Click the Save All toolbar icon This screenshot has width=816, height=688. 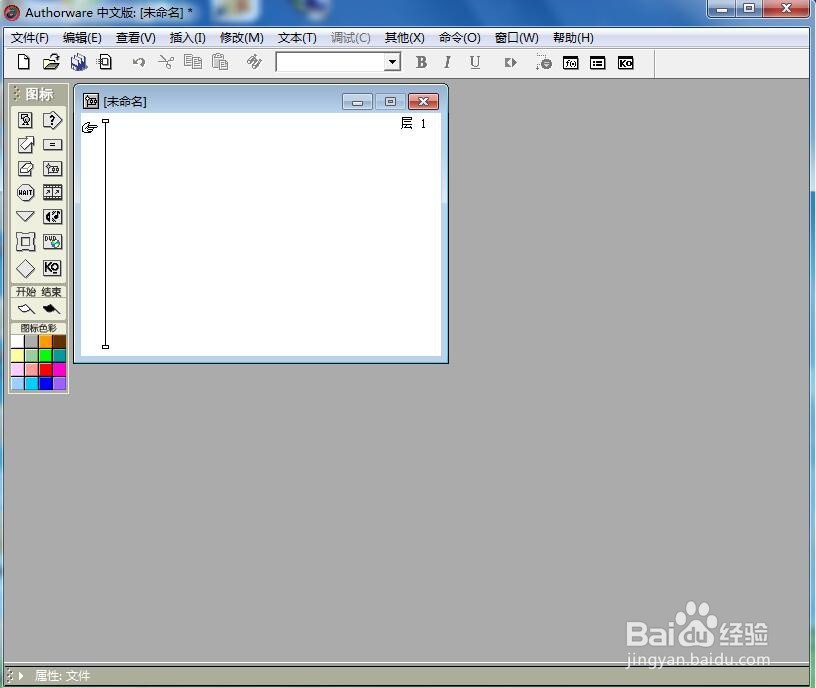(79, 62)
